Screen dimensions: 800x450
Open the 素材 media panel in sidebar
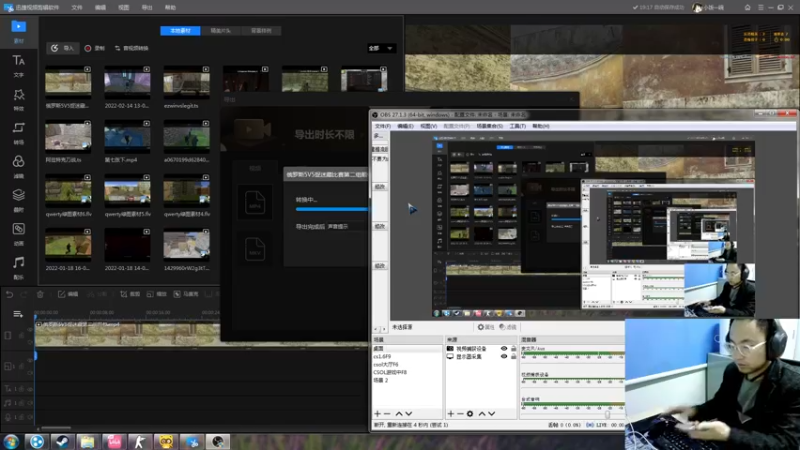[x=18, y=31]
